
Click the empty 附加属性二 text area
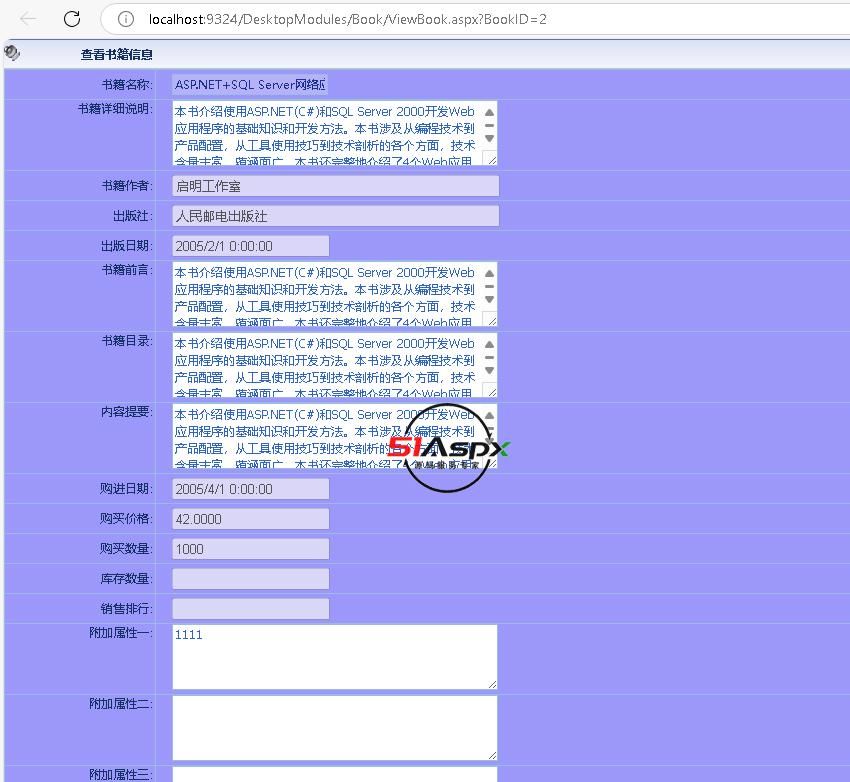pyautogui.click(x=334, y=728)
